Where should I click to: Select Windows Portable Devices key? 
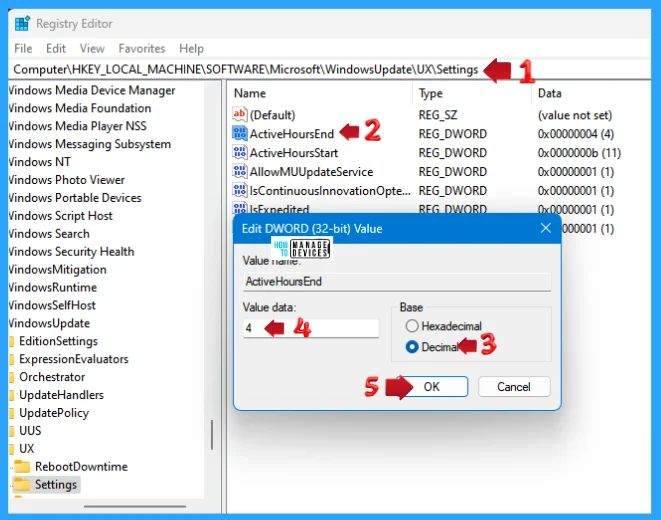[x=75, y=198]
